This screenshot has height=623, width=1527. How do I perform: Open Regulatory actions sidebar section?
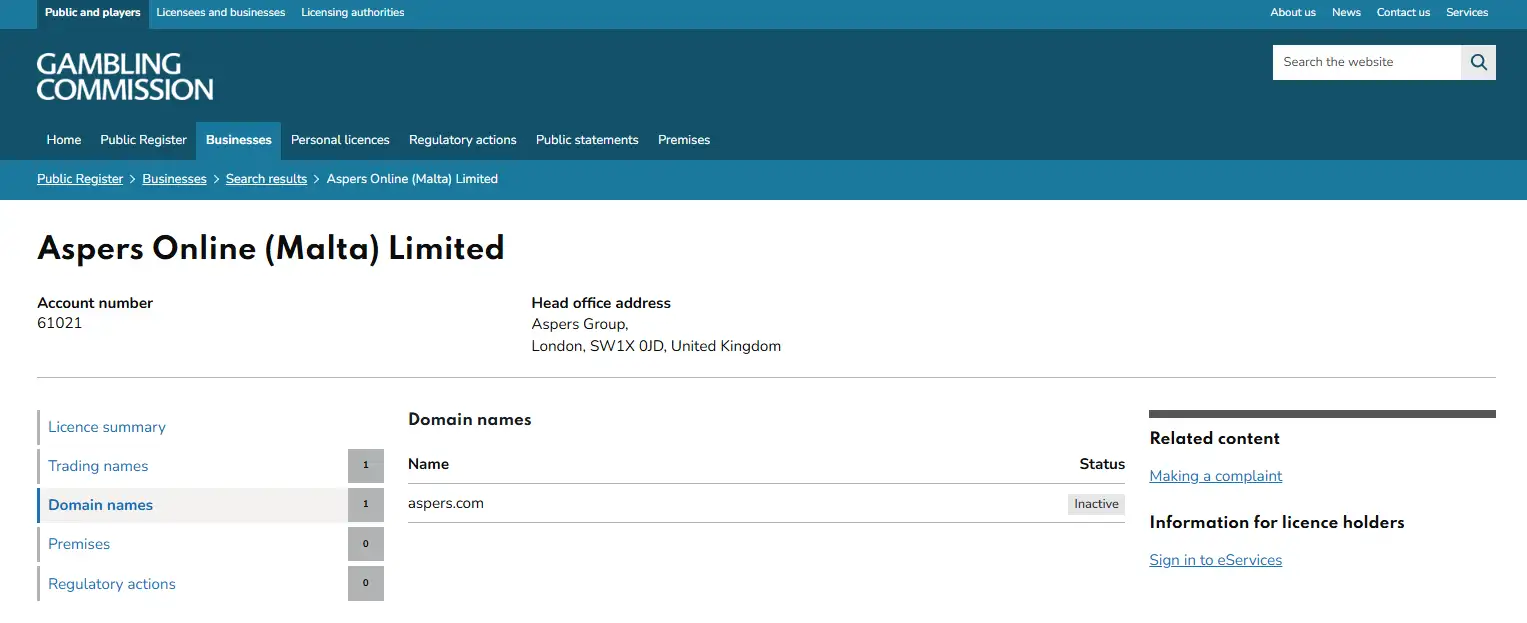point(112,584)
